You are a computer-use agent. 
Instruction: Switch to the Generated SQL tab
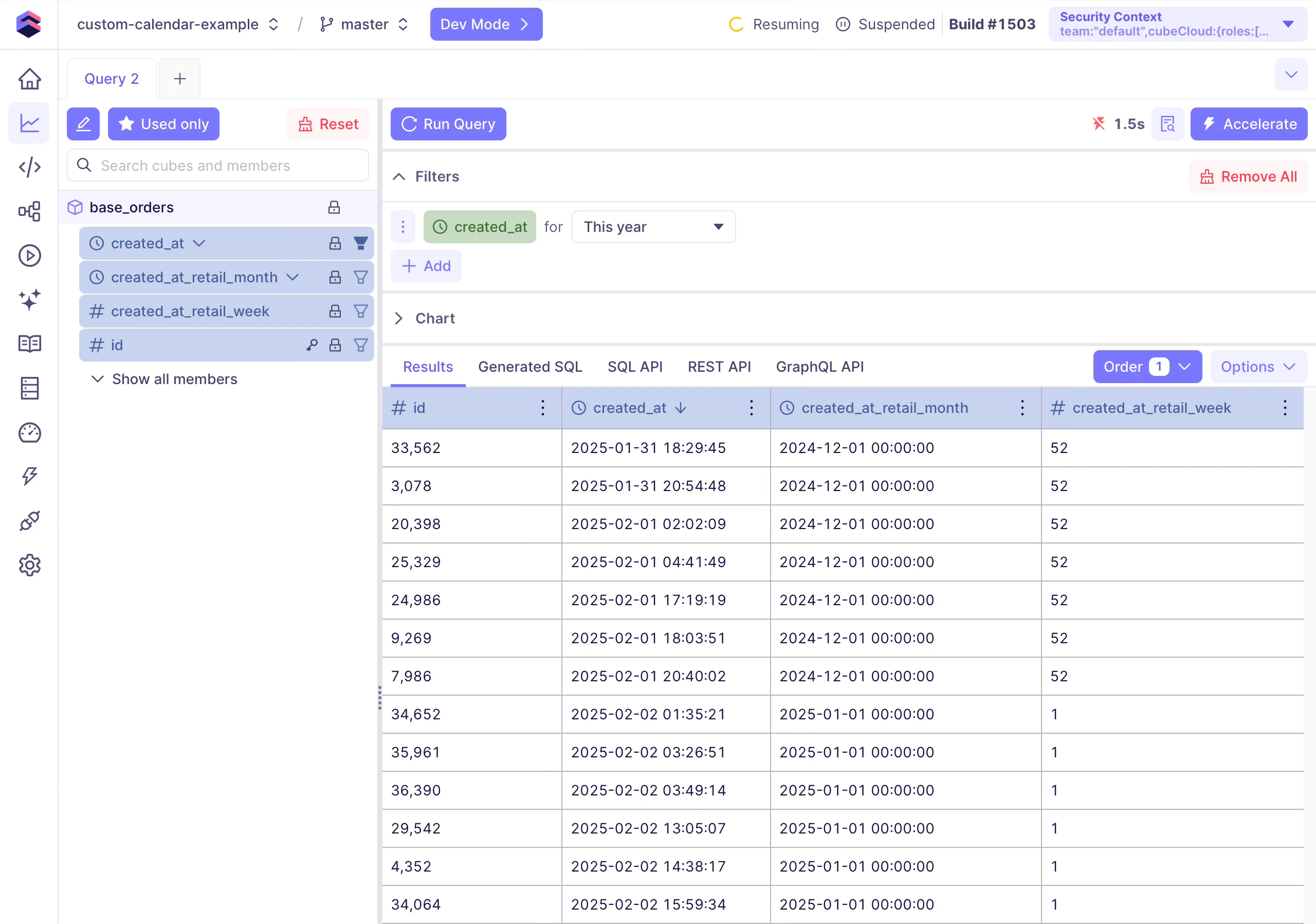529,367
